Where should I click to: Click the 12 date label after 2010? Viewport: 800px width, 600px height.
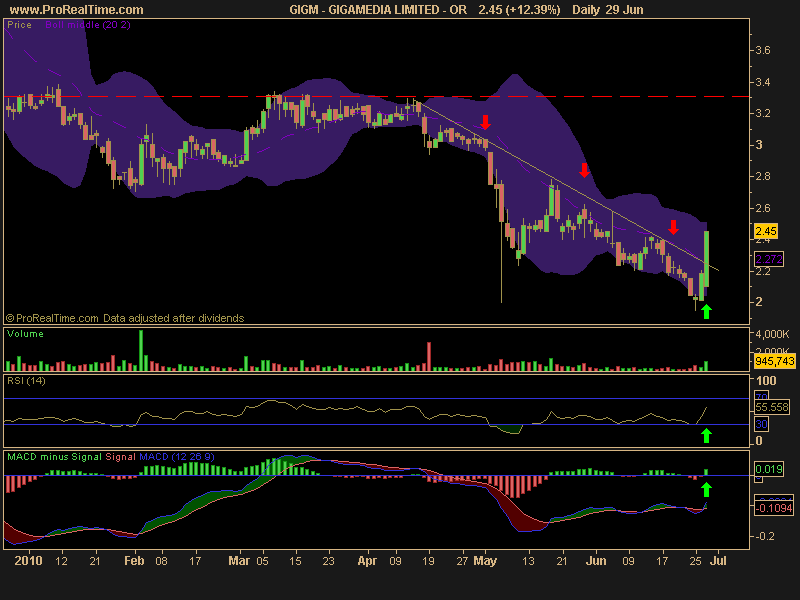pyautogui.click(x=61, y=561)
